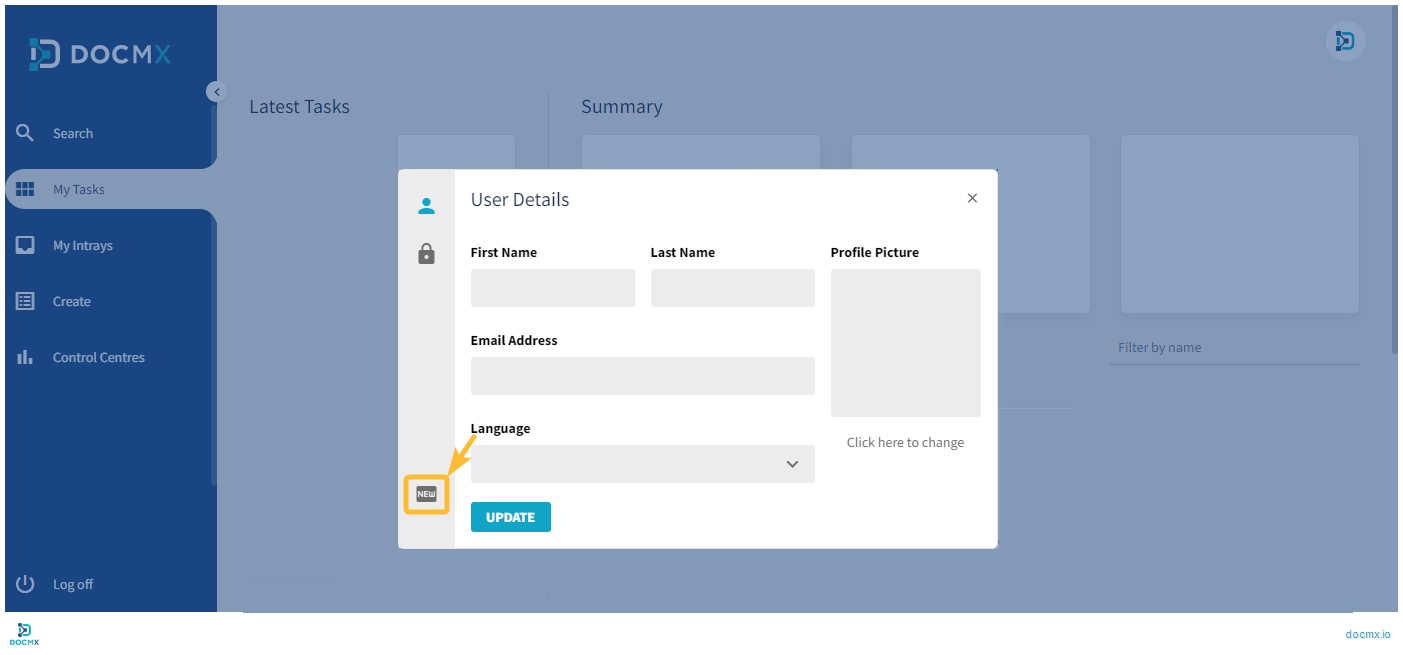The width and height of the screenshot is (1403, 655).
Task: Click the DOCMX logo in the top left
Action: [x=97, y=53]
